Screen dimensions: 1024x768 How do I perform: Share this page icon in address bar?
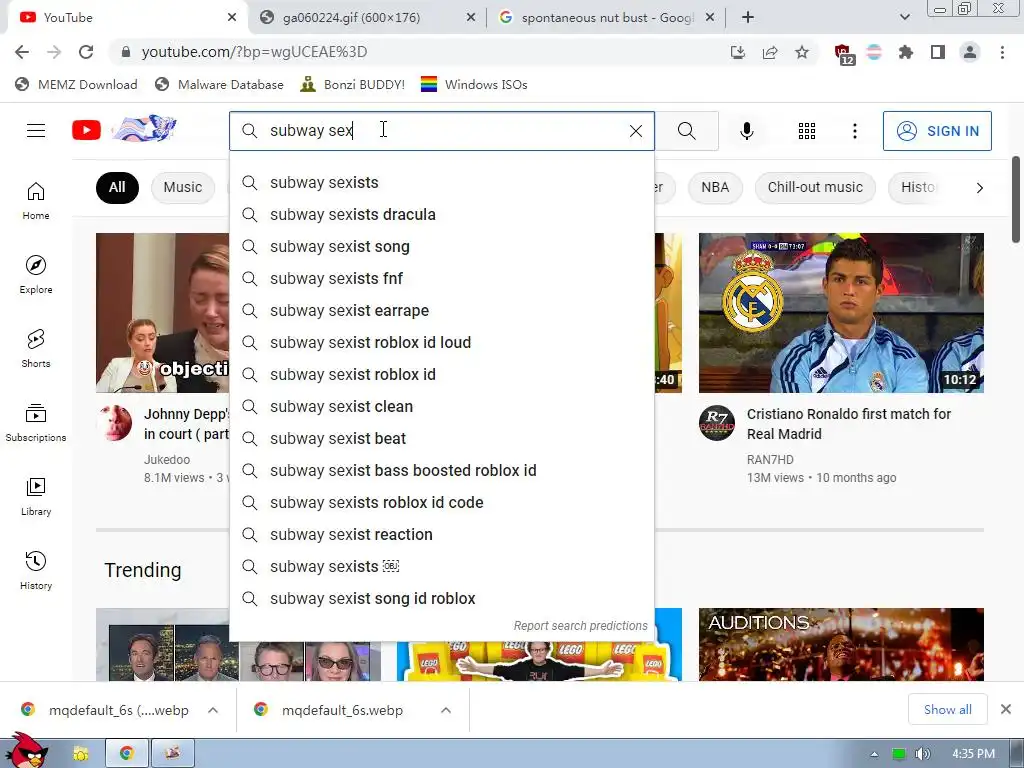769,52
